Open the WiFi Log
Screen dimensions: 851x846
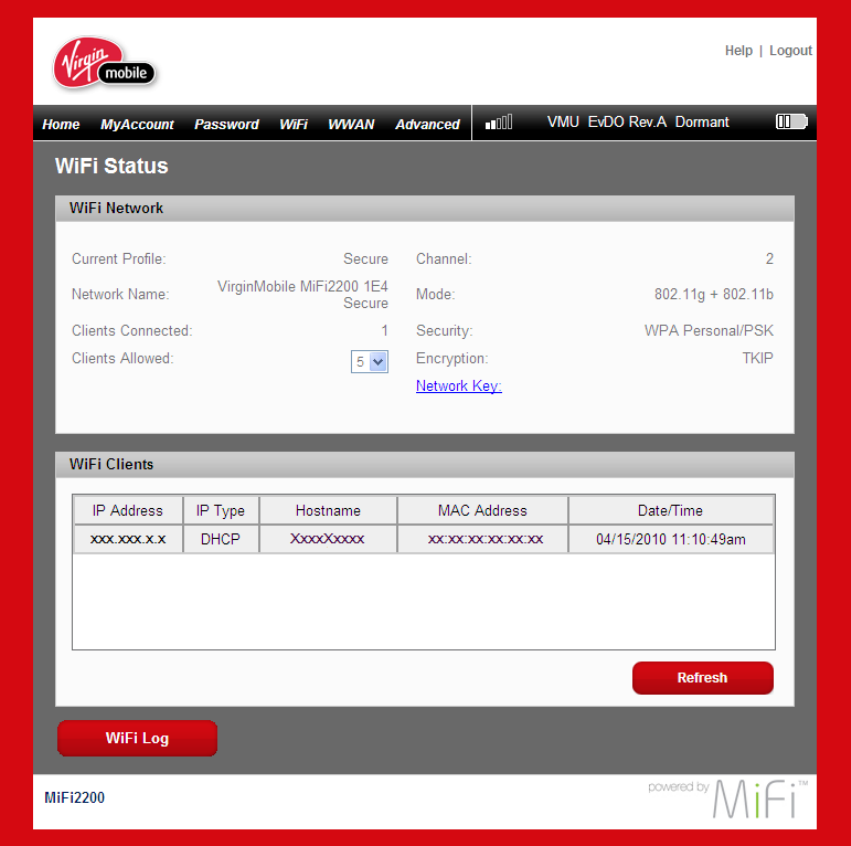click(x=137, y=738)
